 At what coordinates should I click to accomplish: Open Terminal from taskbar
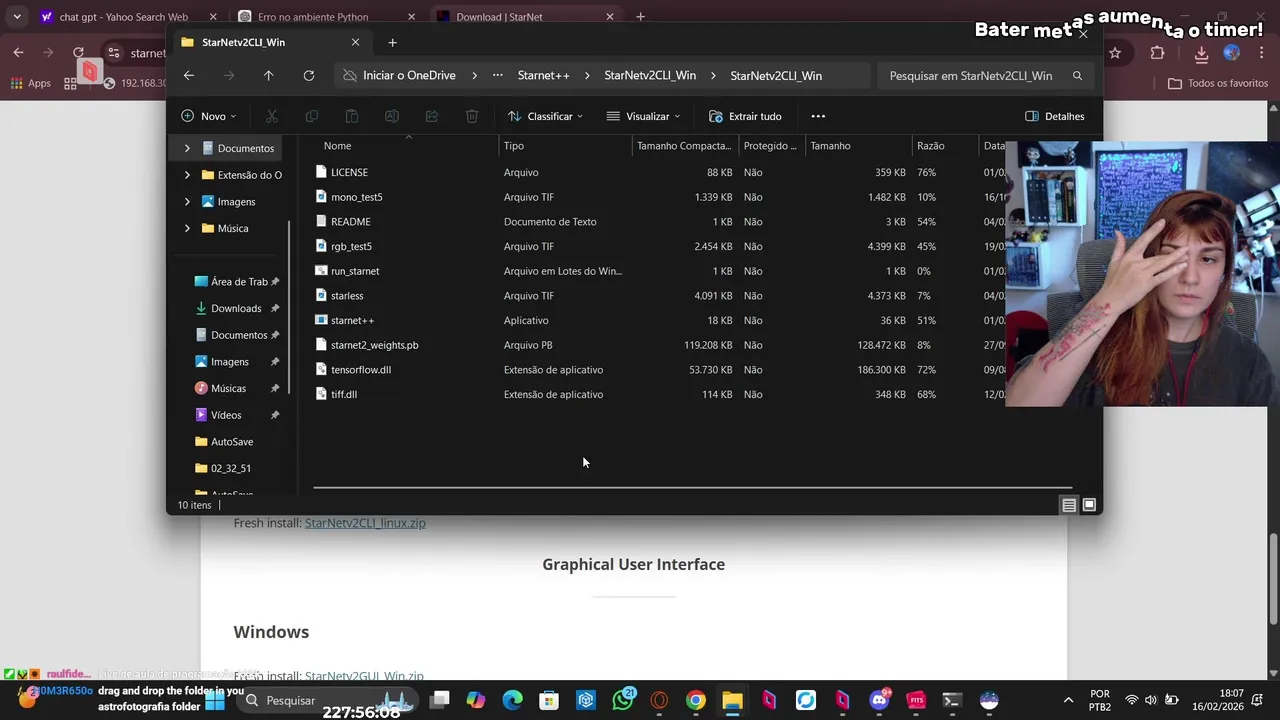pos(952,700)
